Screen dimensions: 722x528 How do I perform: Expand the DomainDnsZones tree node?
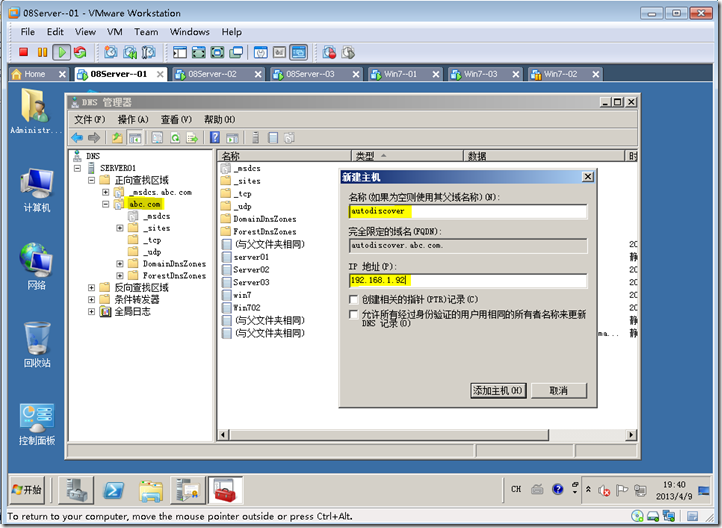[x=120, y=264]
